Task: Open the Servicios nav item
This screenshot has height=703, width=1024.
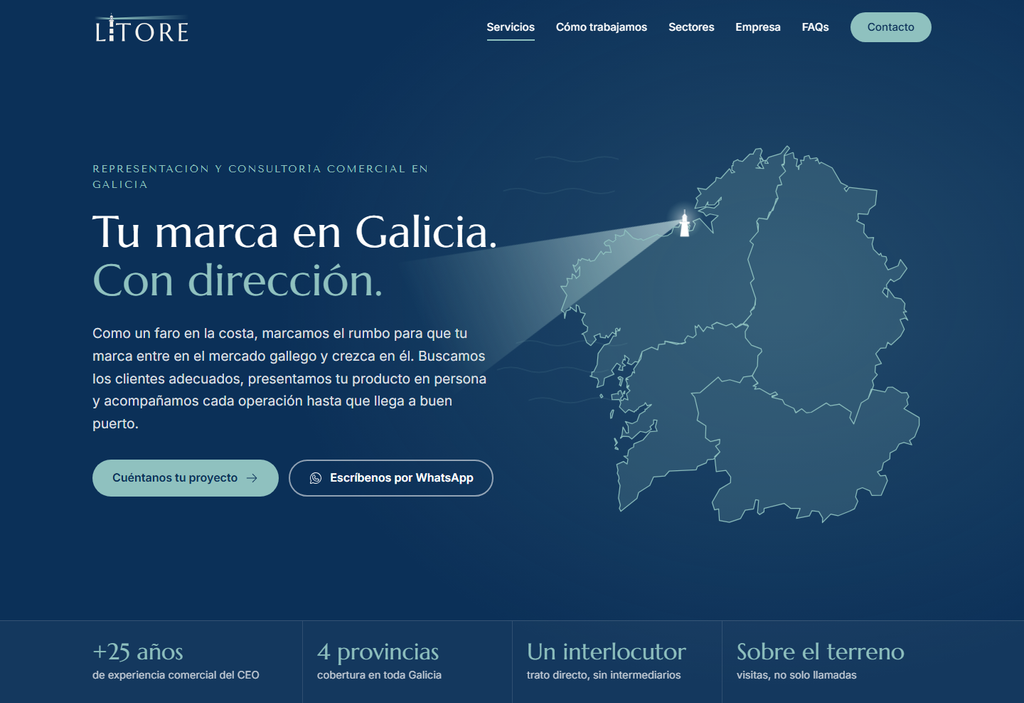Action: 510,27
